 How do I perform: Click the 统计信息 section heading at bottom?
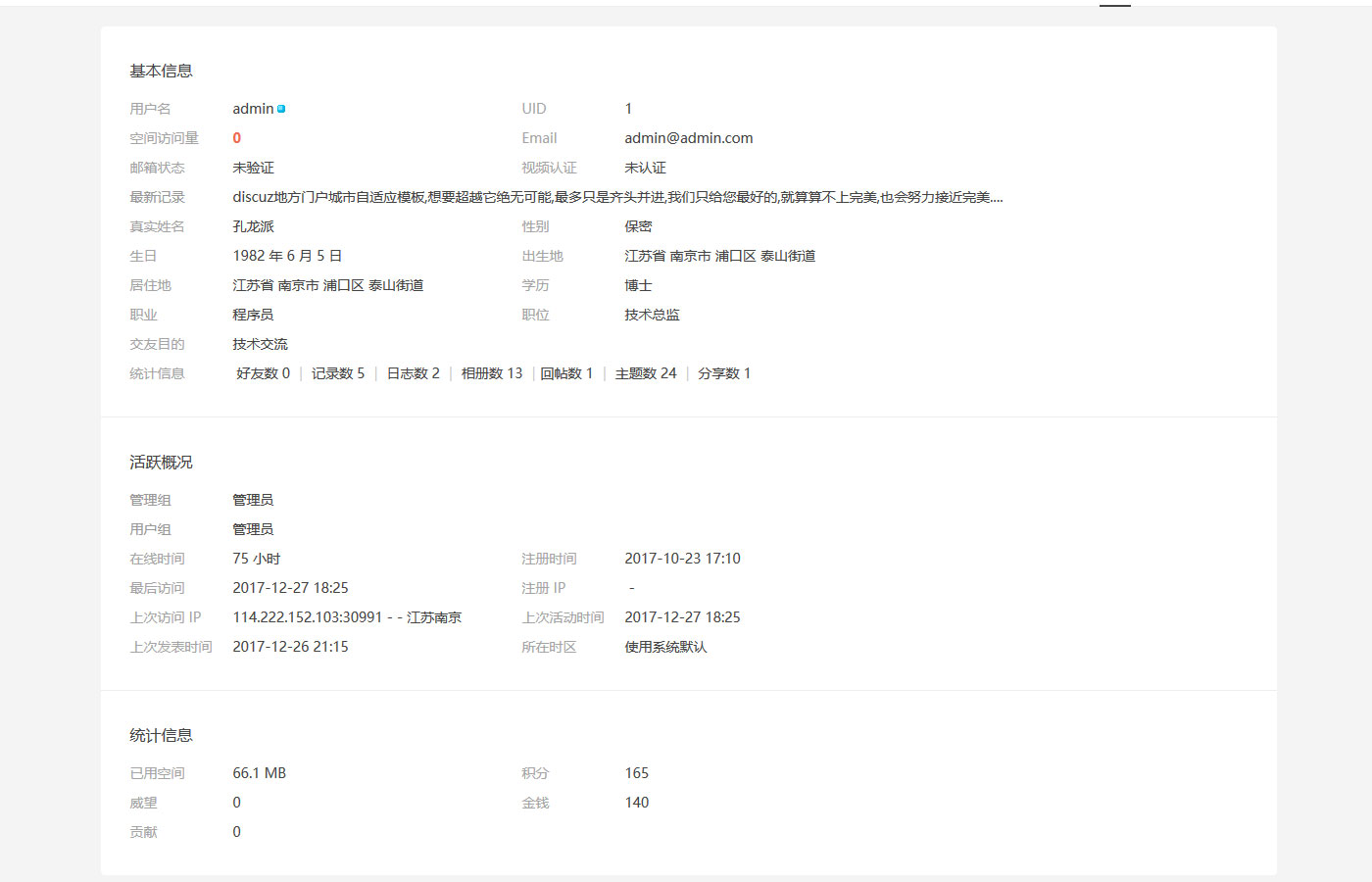coord(161,735)
